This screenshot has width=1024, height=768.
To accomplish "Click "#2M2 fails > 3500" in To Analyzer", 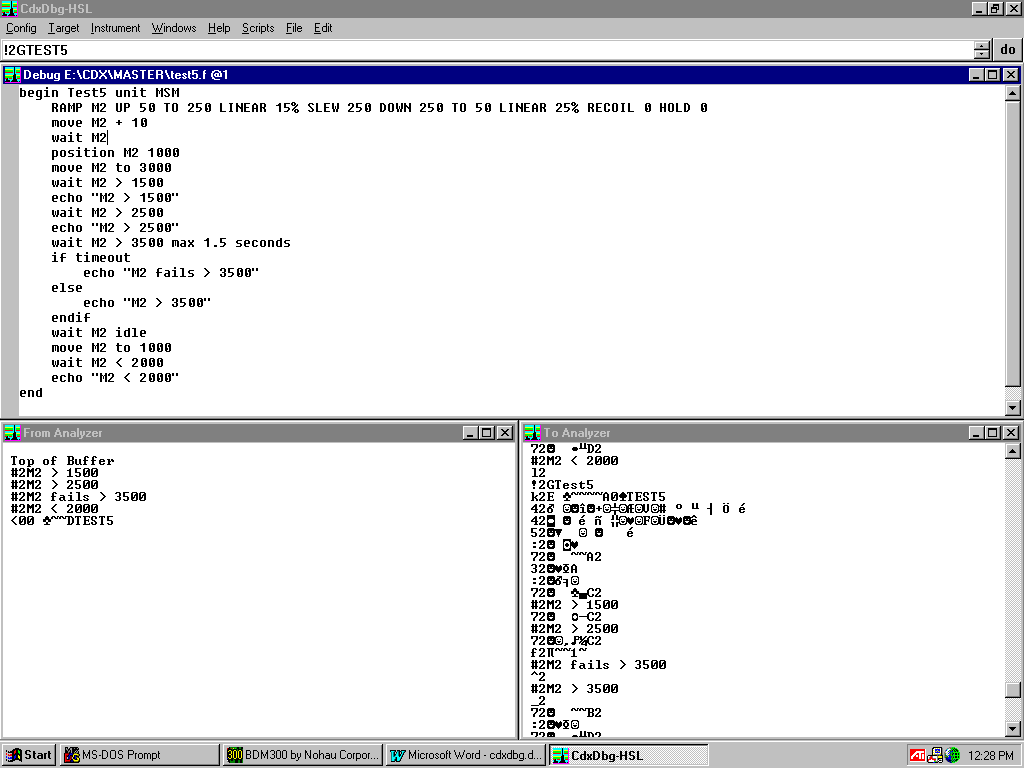I will (599, 665).
